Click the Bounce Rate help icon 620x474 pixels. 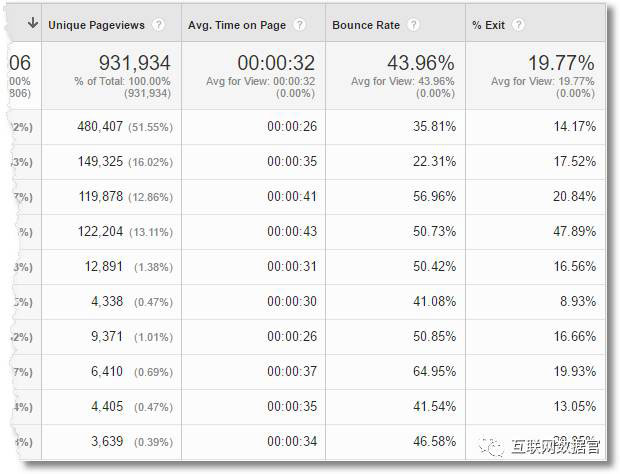pyautogui.click(x=414, y=24)
